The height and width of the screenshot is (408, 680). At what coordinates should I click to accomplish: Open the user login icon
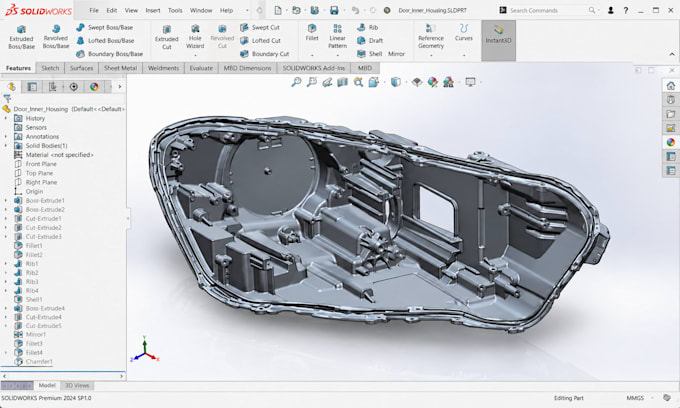coord(611,10)
